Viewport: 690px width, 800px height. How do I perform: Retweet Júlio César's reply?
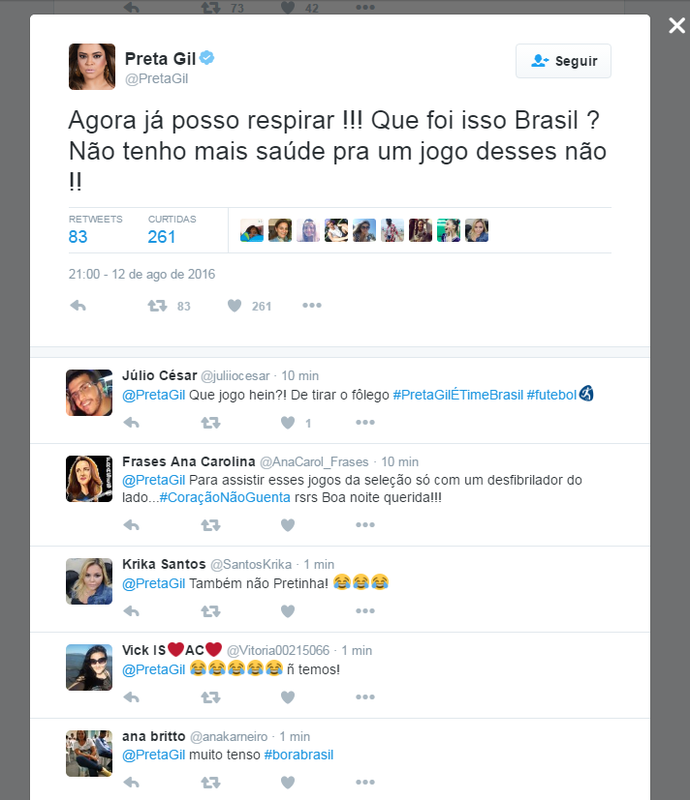pyautogui.click(x=210, y=422)
